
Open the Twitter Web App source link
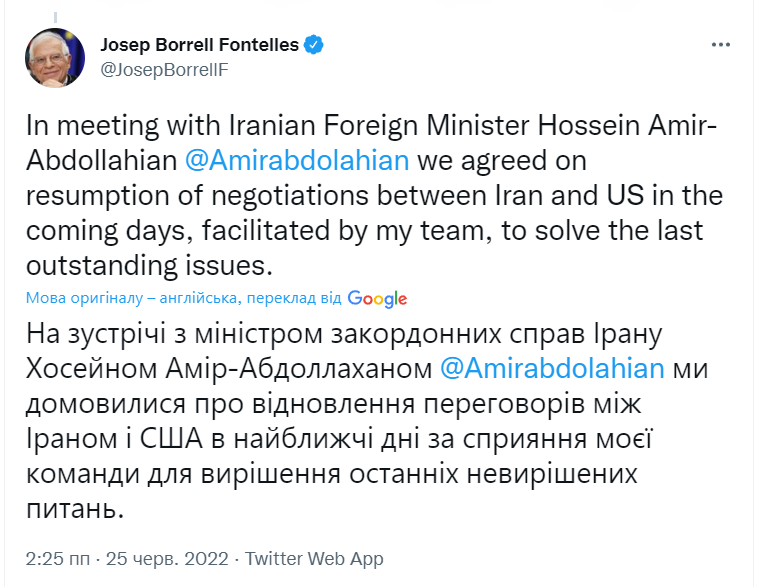pos(314,558)
